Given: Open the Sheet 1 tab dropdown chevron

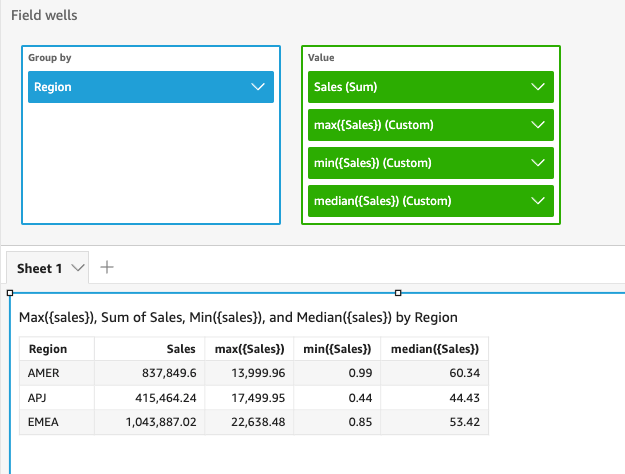Looking at the screenshot, I should point(78,268).
